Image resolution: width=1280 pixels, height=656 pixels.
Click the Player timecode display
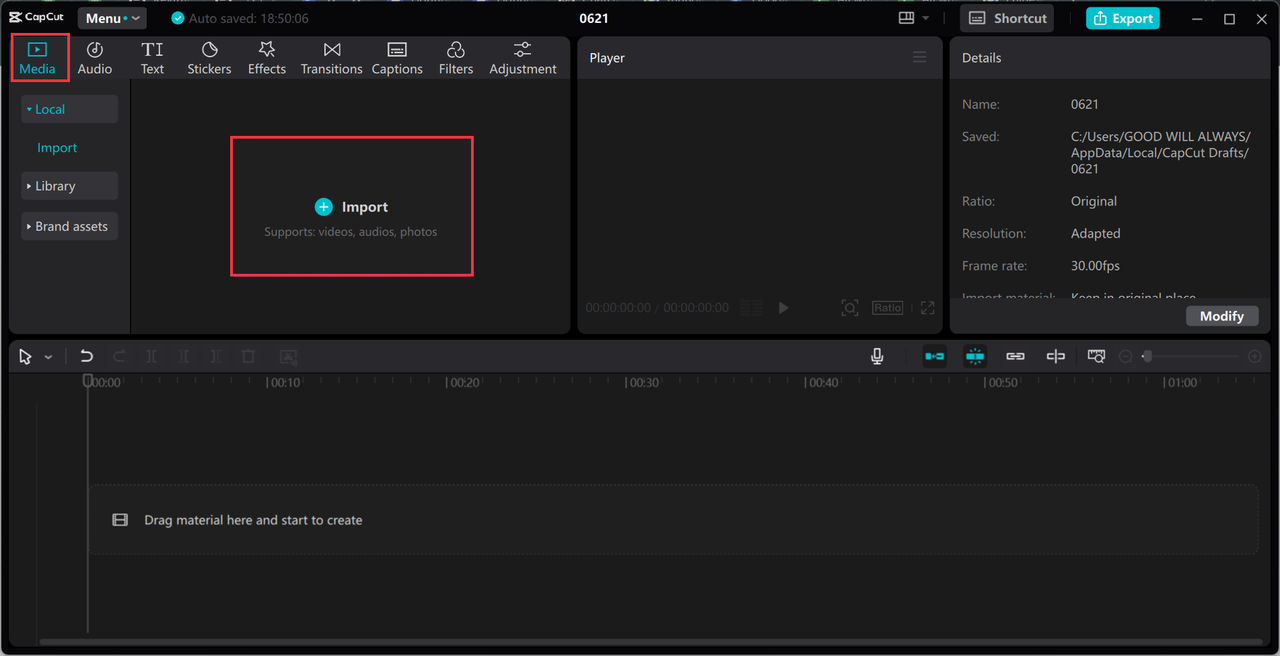pos(657,308)
